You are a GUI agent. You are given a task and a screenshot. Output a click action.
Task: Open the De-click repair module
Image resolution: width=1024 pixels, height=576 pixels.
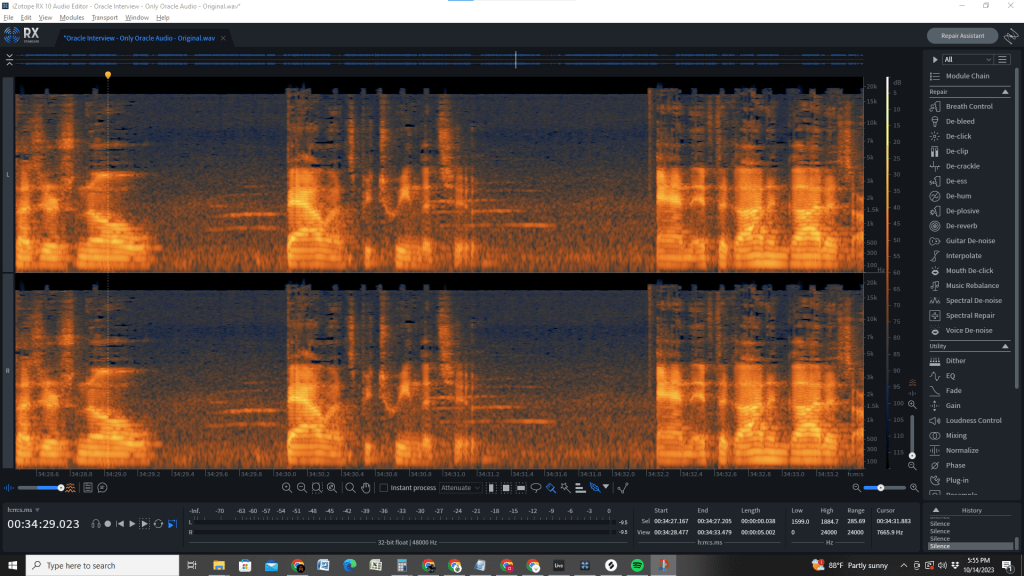point(958,136)
